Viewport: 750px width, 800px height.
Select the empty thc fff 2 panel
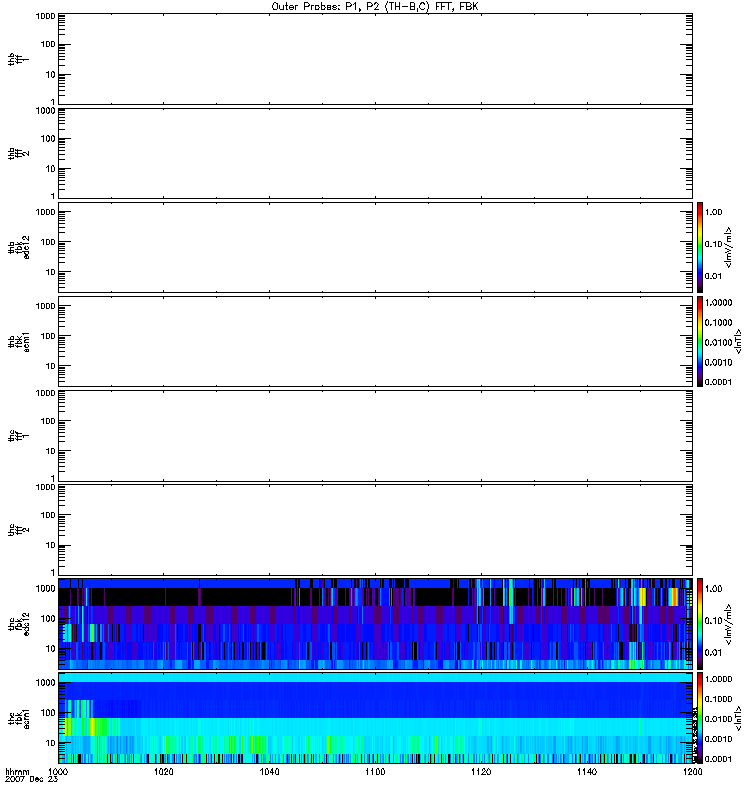pyautogui.click(x=375, y=529)
